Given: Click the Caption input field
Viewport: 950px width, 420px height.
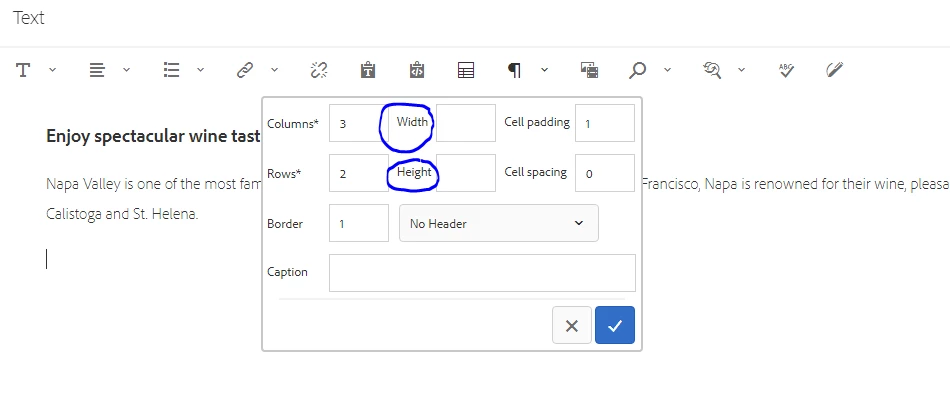Looking at the screenshot, I should click(482, 273).
